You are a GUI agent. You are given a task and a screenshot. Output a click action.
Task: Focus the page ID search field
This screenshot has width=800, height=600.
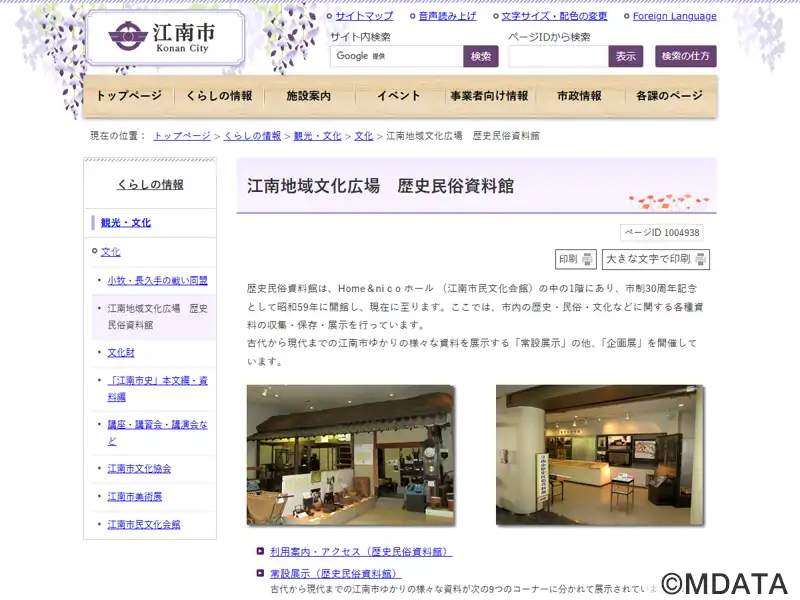click(x=558, y=56)
